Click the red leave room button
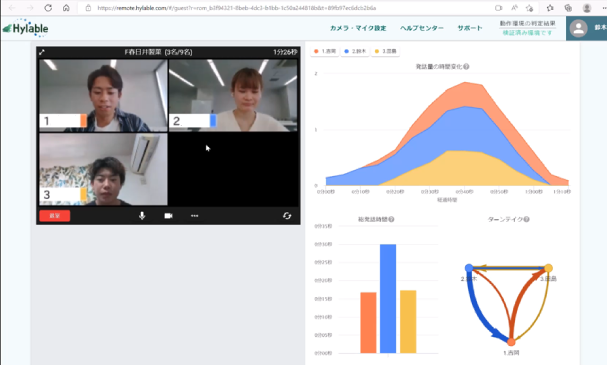 coord(55,216)
